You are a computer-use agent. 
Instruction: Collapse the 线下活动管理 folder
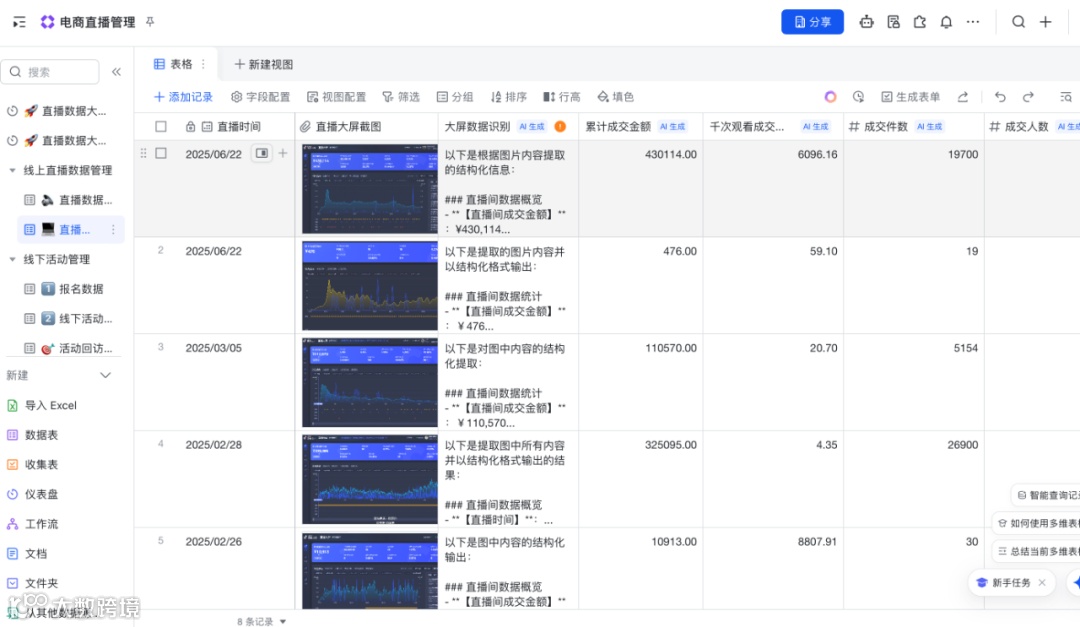coord(12,259)
